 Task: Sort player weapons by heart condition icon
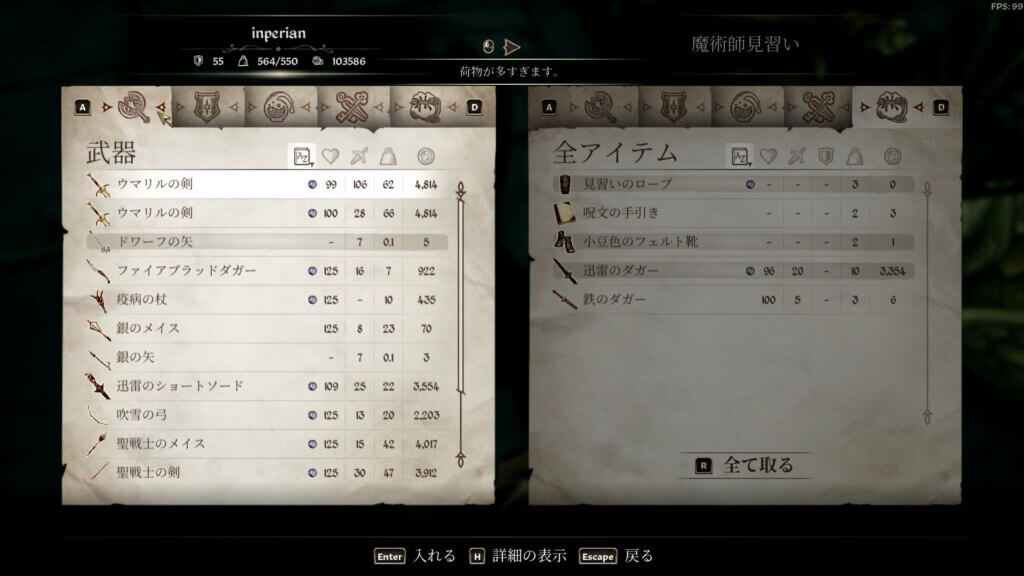[330, 156]
